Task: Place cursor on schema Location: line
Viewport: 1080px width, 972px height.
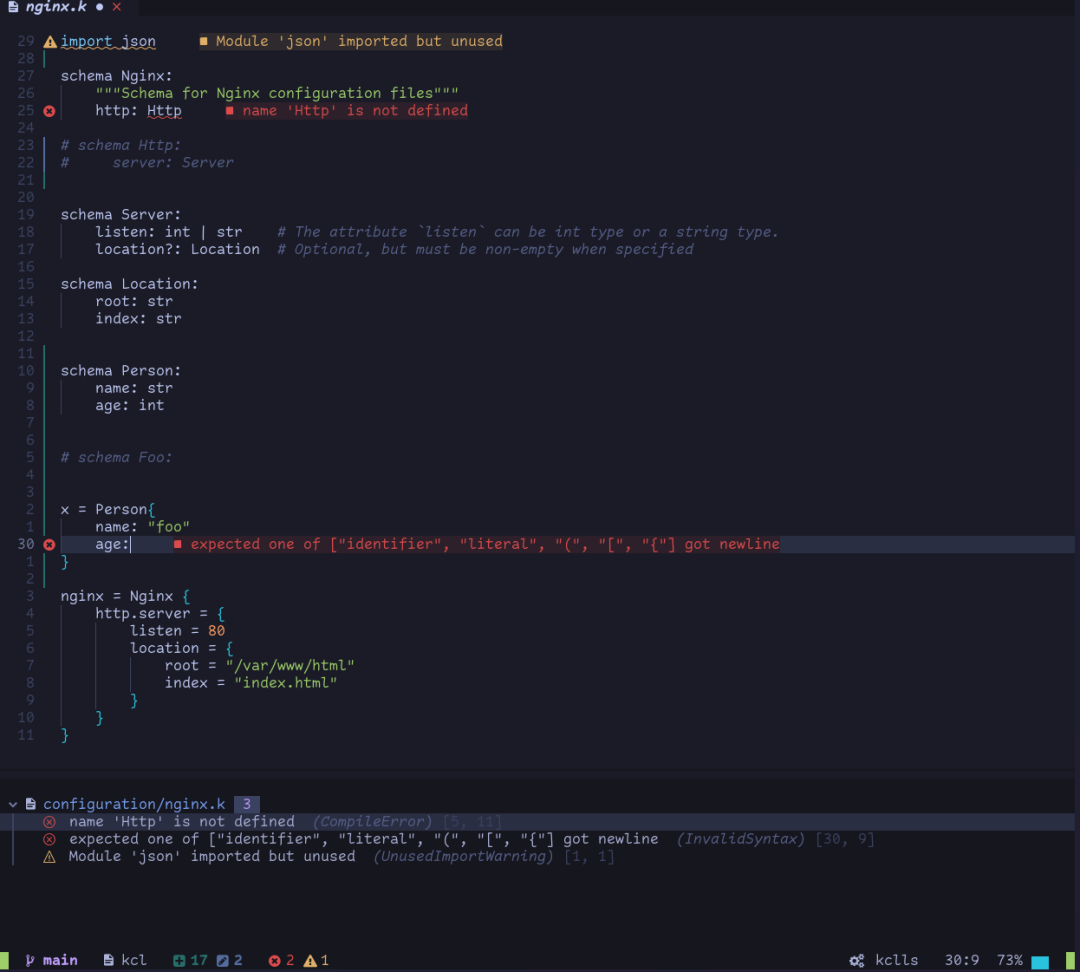Action: point(129,284)
